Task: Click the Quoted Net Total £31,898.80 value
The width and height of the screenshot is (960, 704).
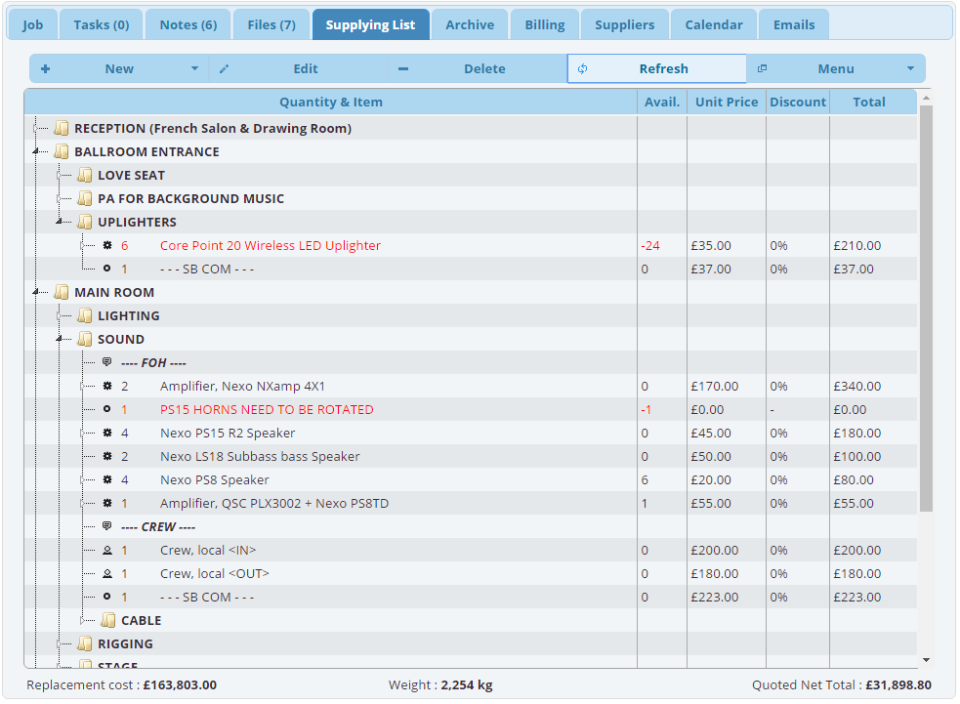Action: (x=898, y=684)
